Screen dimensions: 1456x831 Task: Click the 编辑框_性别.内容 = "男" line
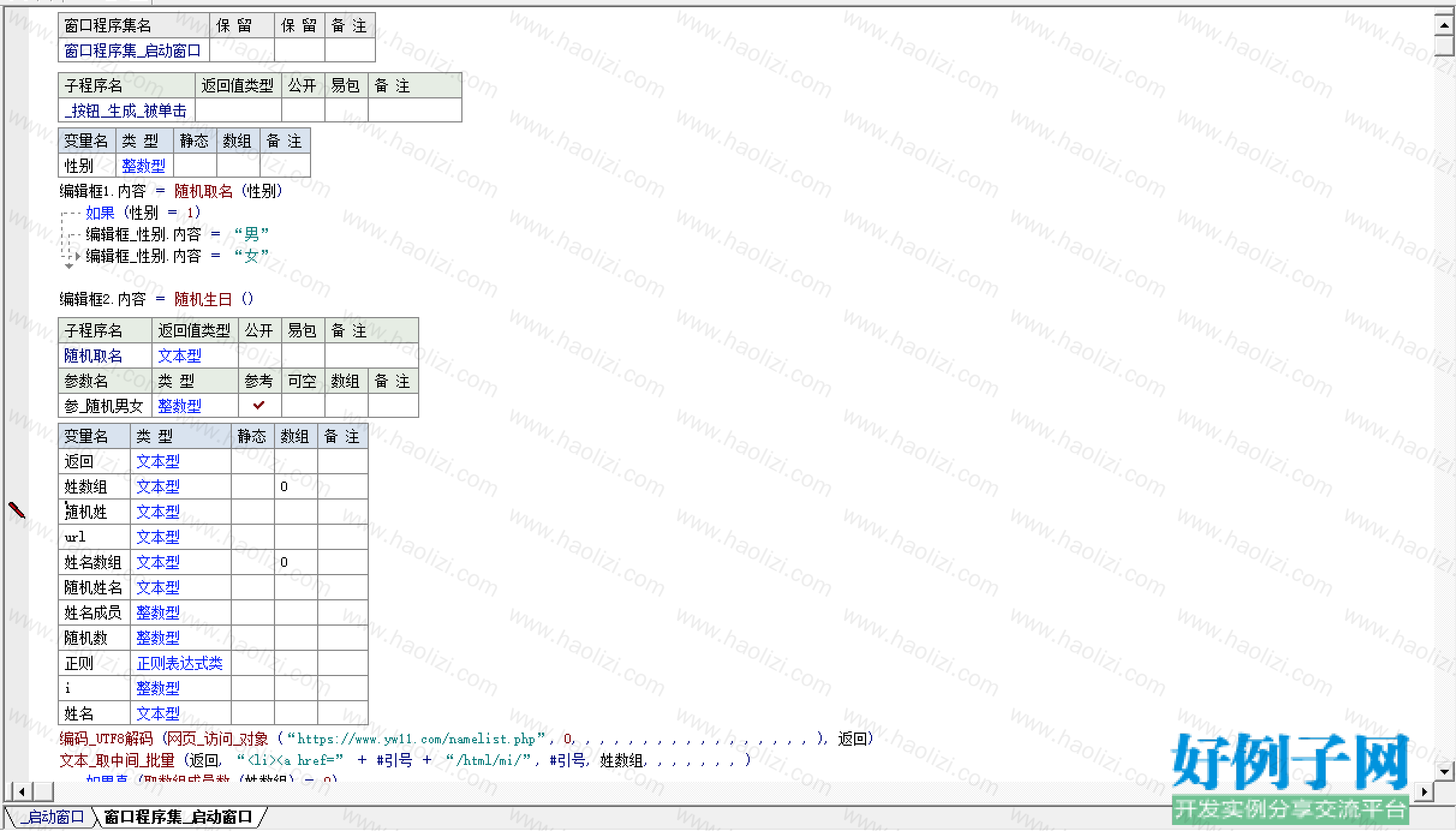[177, 234]
